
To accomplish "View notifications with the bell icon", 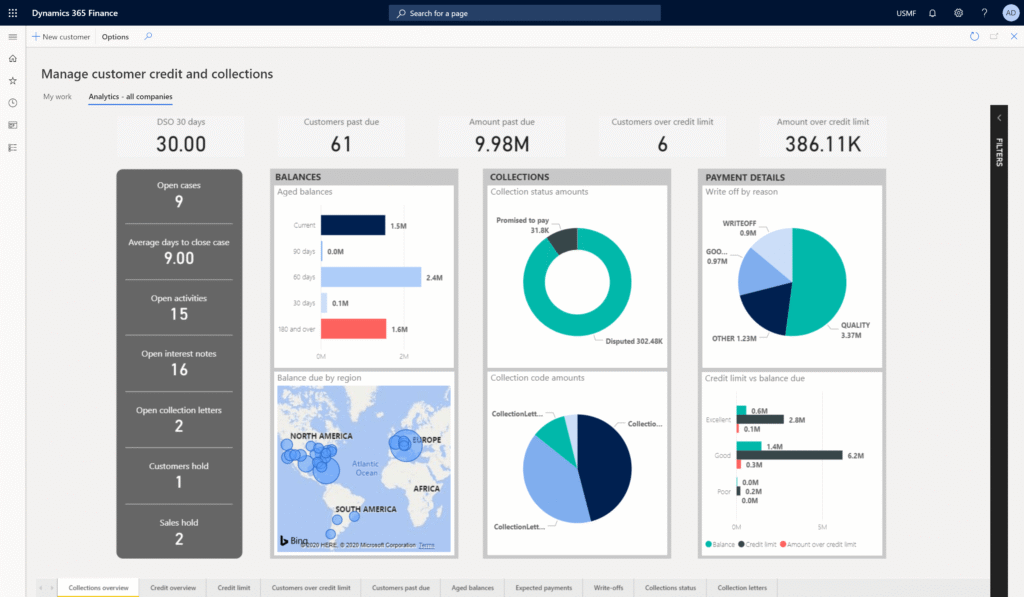I will 931,13.
